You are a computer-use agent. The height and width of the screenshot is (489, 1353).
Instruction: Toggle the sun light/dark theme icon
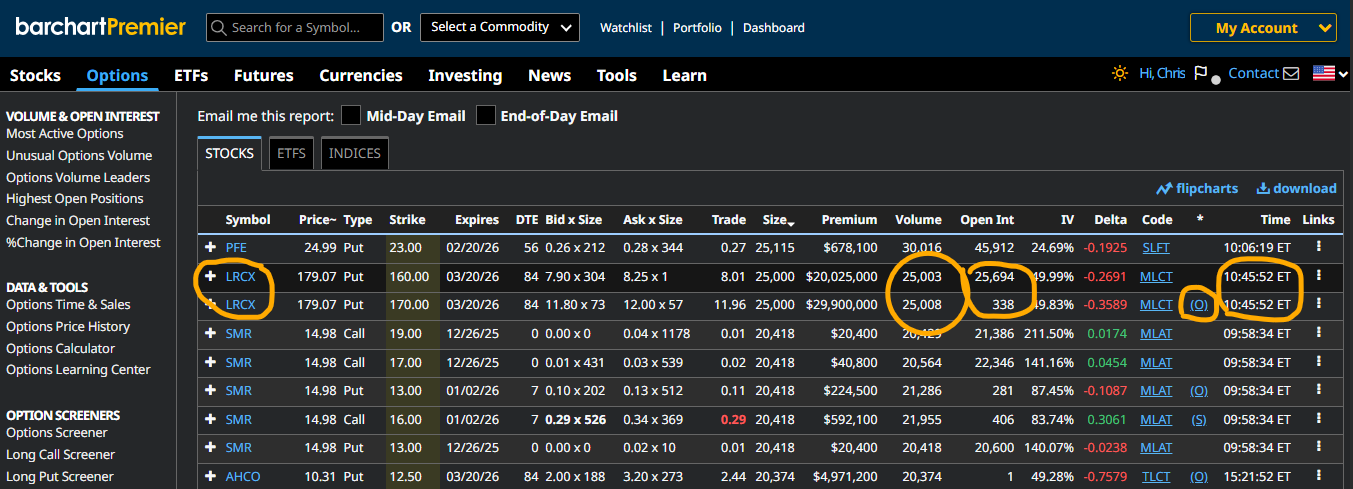point(1119,73)
